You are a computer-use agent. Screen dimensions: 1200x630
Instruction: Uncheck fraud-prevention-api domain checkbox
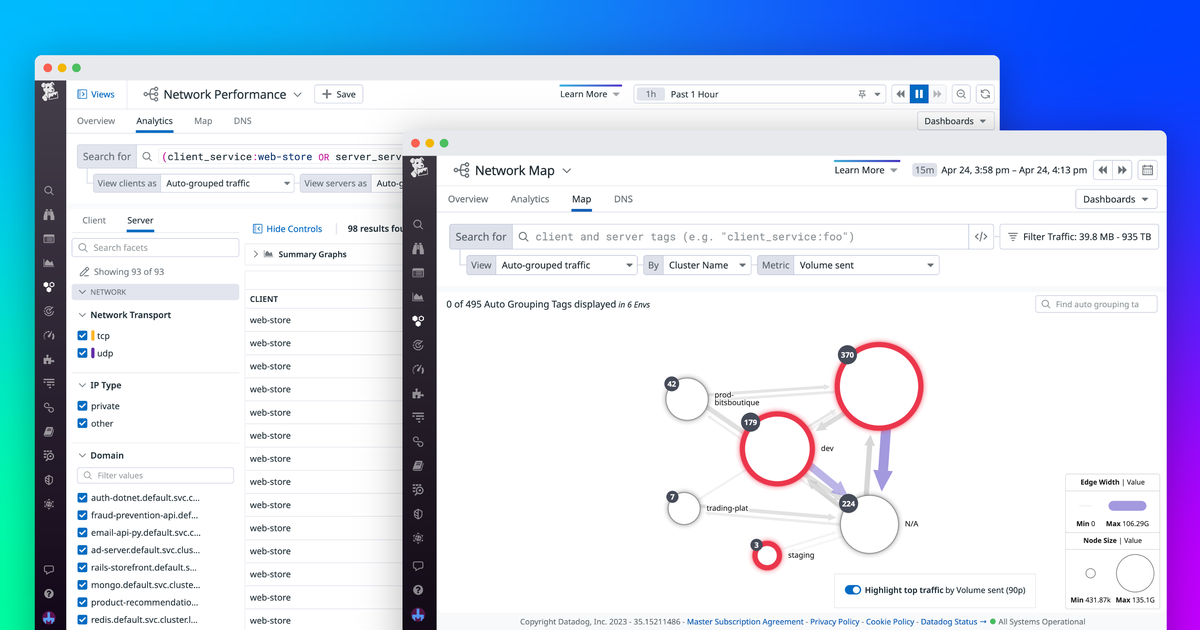pyautogui.click(x=83, y=515)
